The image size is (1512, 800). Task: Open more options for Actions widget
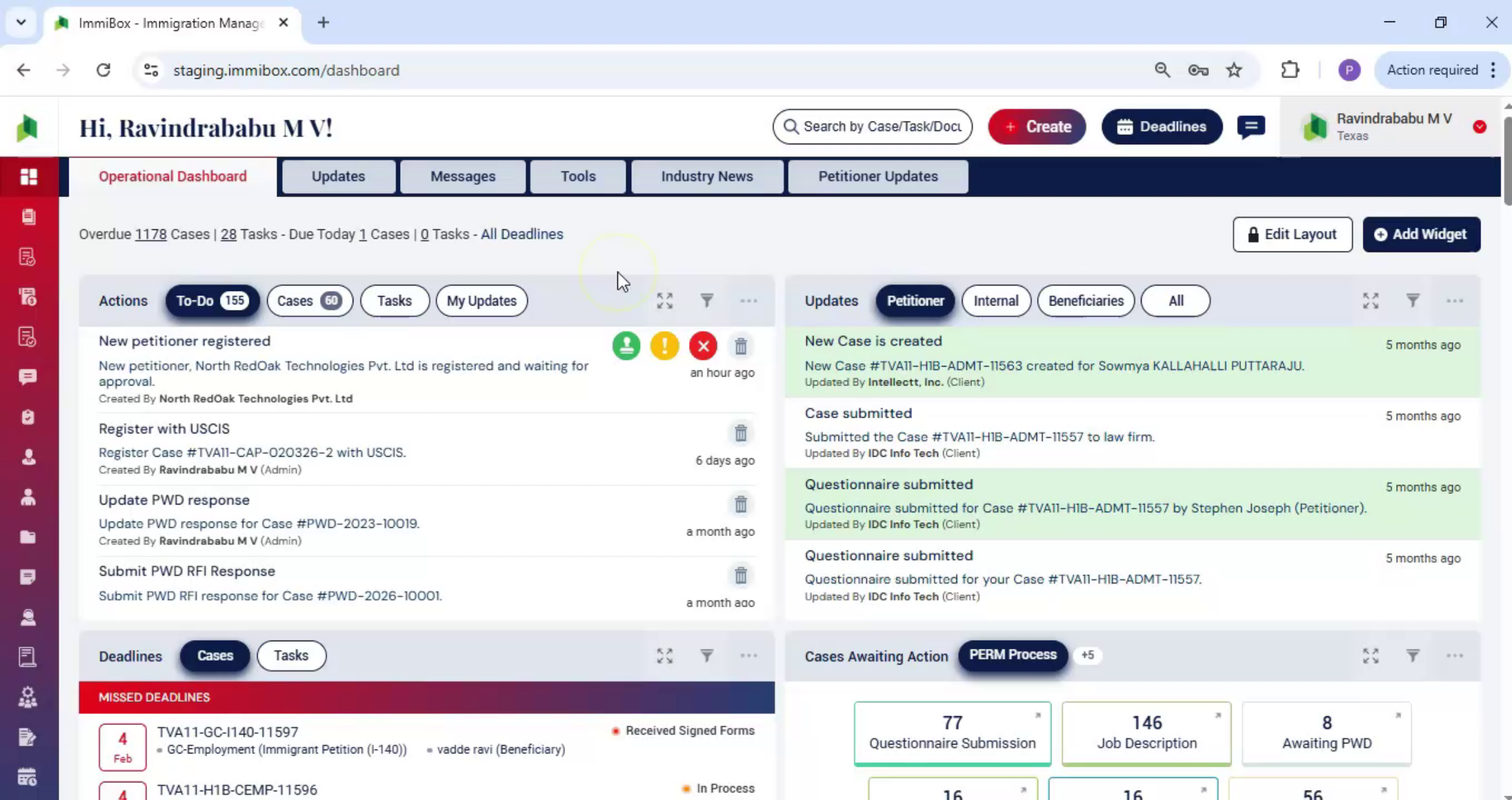point(748,301)
